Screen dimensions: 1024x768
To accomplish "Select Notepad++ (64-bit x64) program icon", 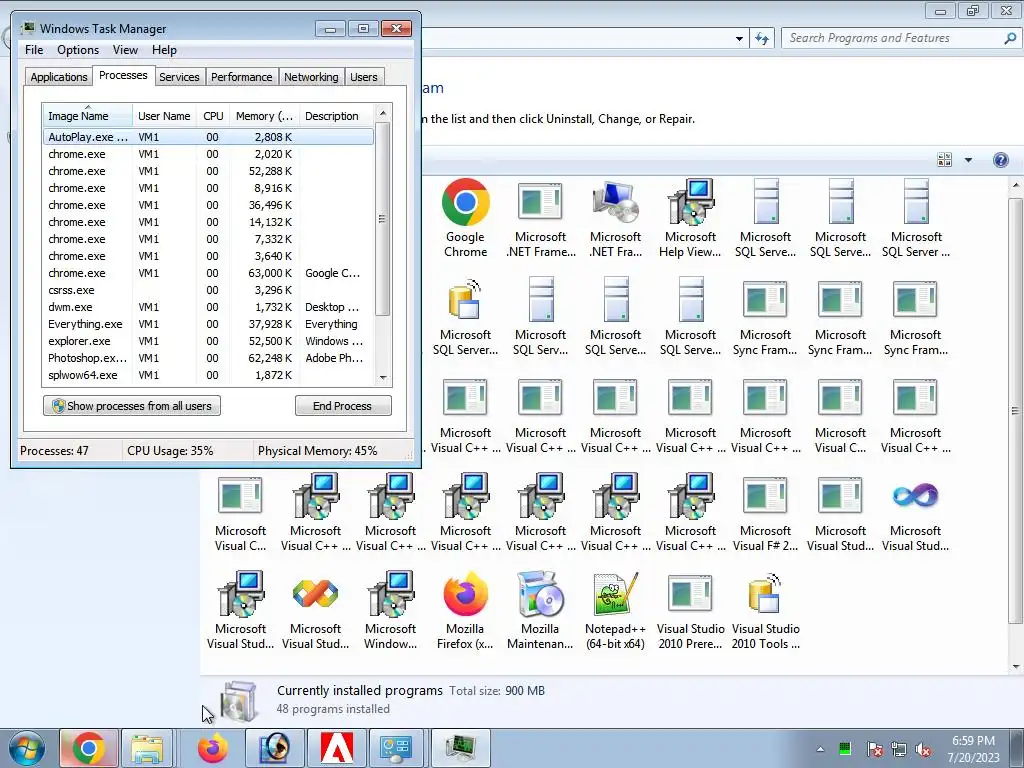I will [x=615, y=611].
